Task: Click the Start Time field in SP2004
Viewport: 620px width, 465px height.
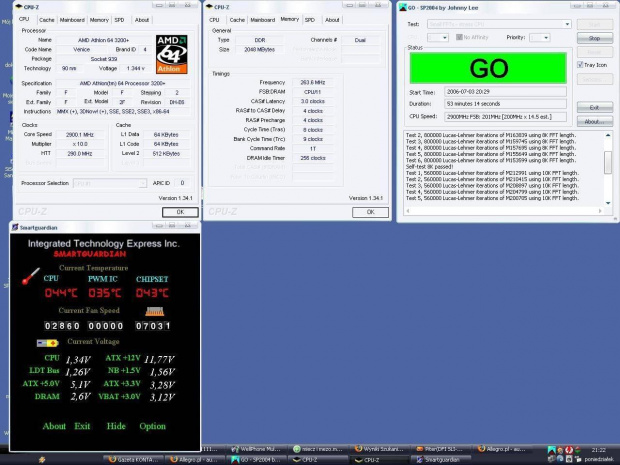Action: coord(505,92)
